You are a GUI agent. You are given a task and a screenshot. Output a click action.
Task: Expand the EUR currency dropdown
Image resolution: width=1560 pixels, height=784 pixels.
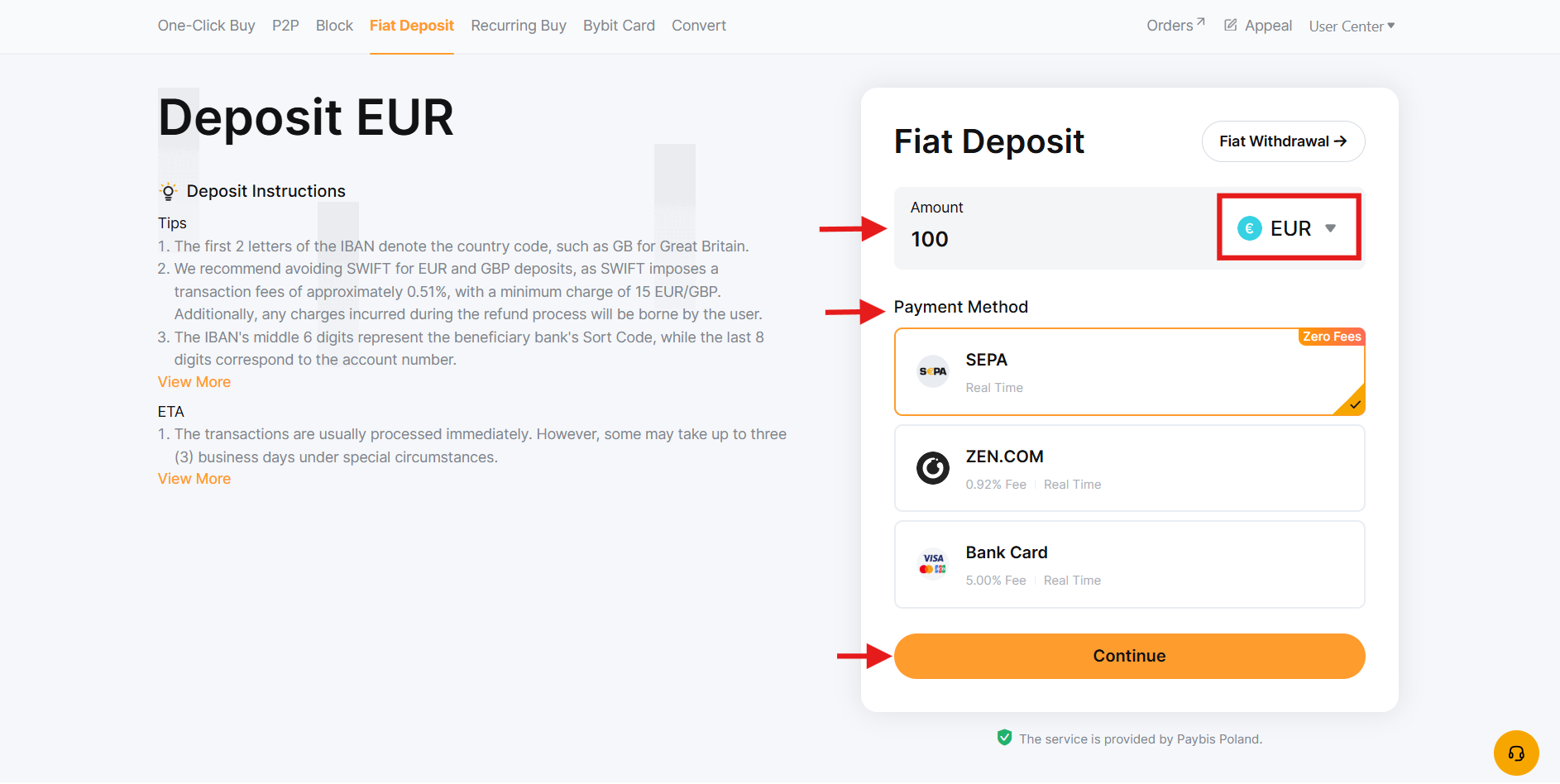[x=1288, y=228]
